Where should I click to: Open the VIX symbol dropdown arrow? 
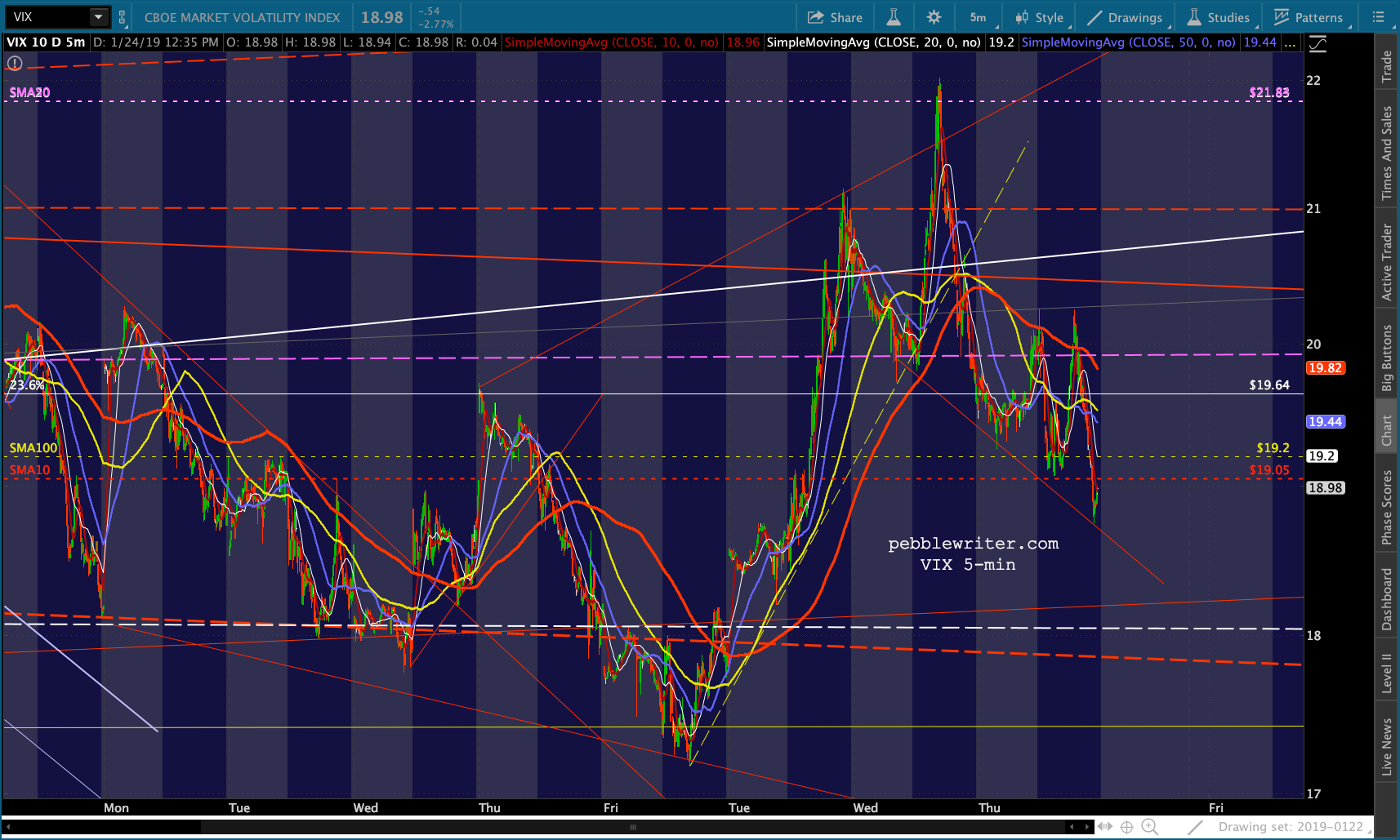coord(99,16)
